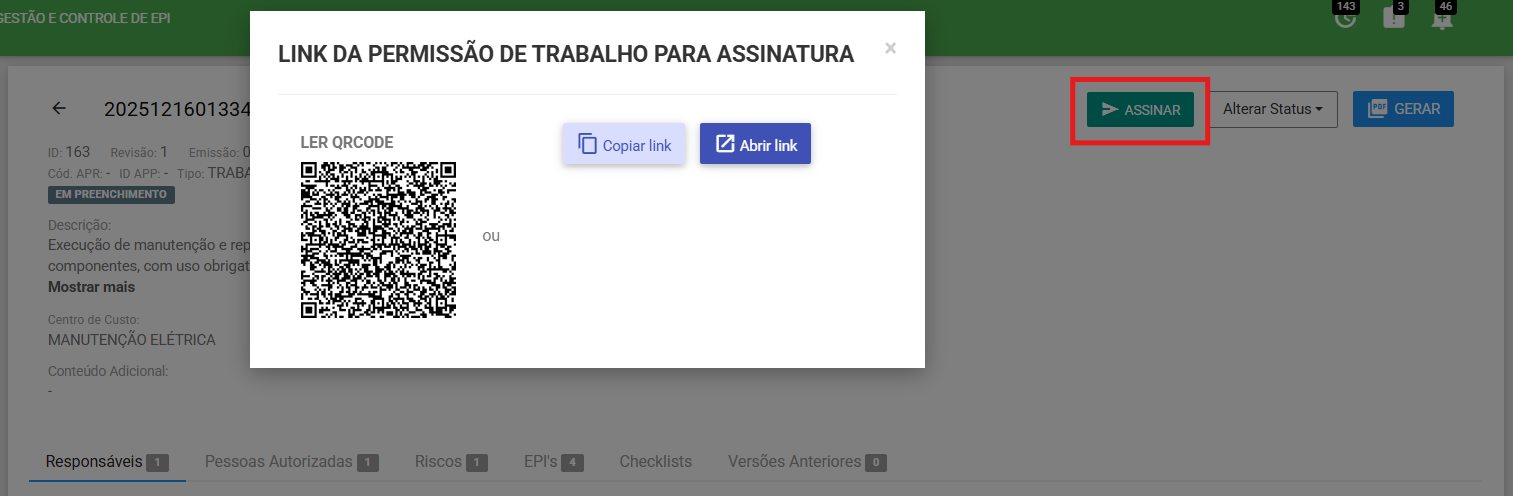Switch to the EPI's tab
The width and height of the screenshot is (1513, 496).
coord(554,462)
